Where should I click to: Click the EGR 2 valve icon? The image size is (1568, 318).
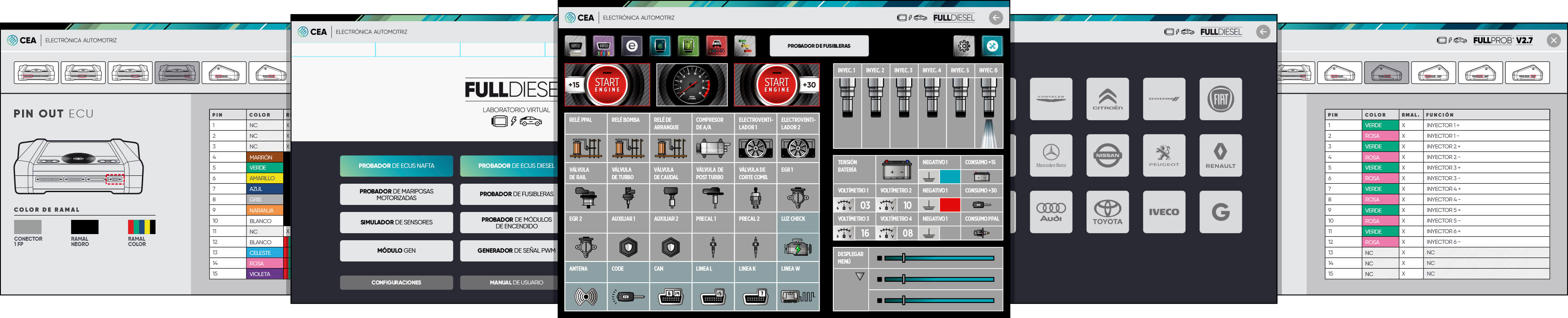(x=585, y=247)
